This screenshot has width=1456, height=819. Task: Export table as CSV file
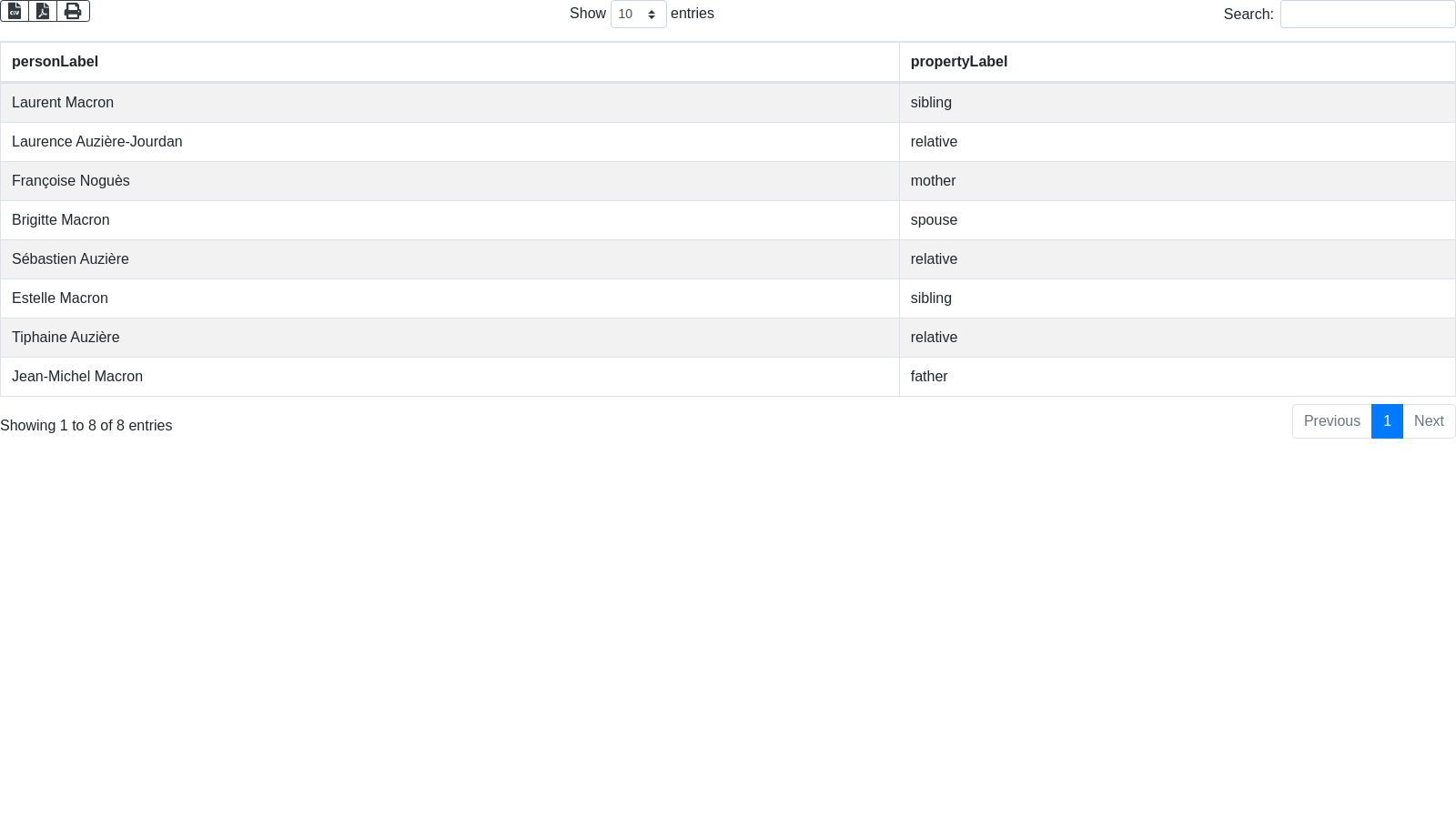15,11
